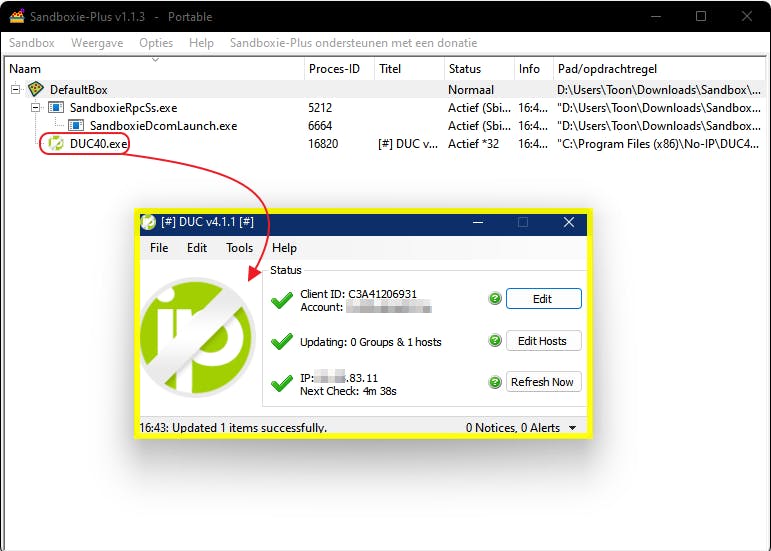This screenshot has height=551, width=771.
Task: Click the large No-IP logo in DUC
Action: pyautogui.click(x=197, y=337)
